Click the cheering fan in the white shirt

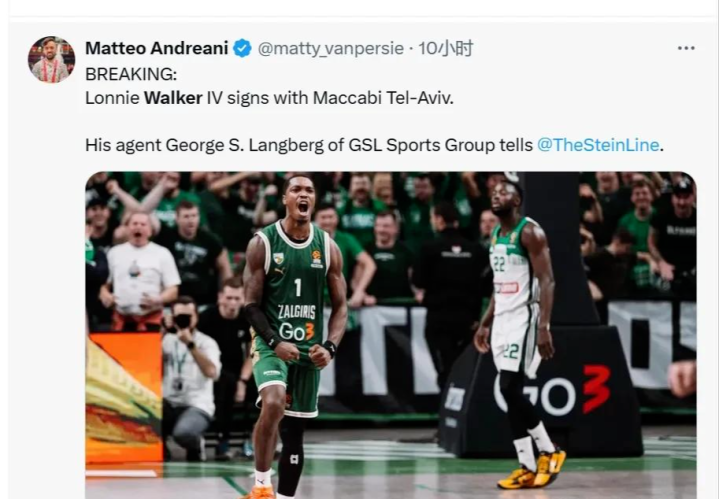[139, 271]
